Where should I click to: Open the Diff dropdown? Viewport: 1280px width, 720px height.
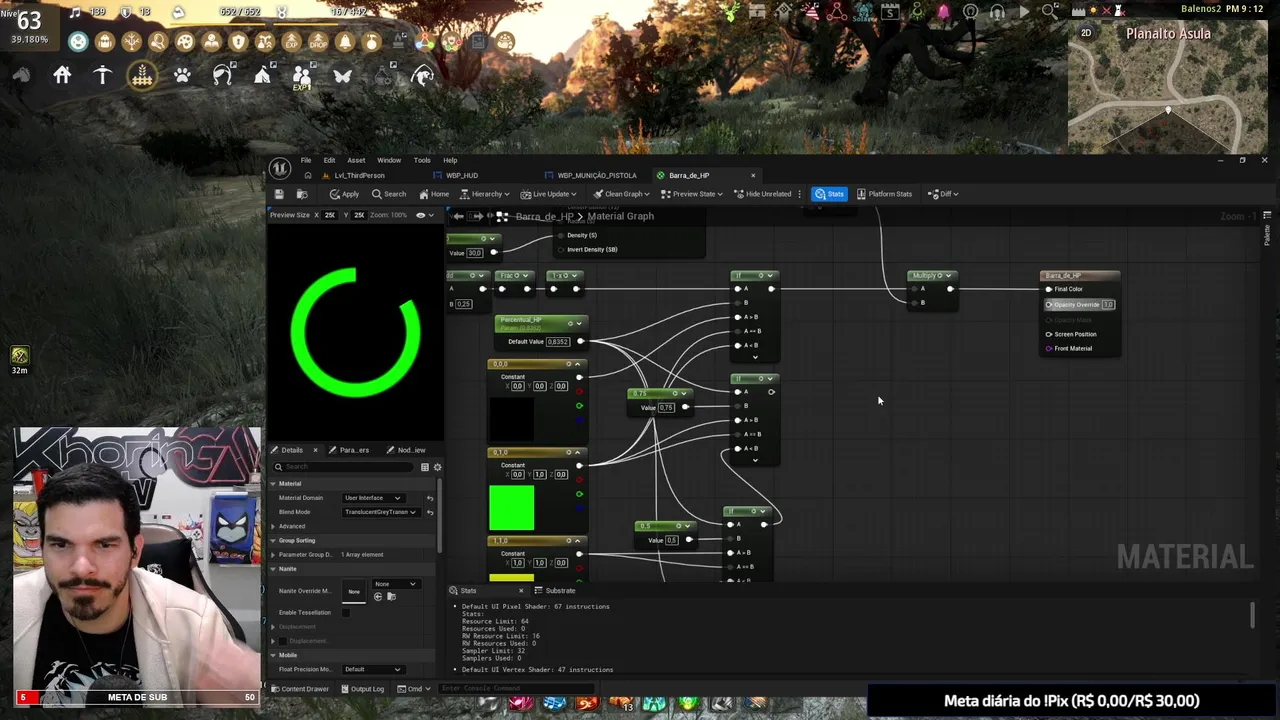pyautogui.click(x=943, y=194)
